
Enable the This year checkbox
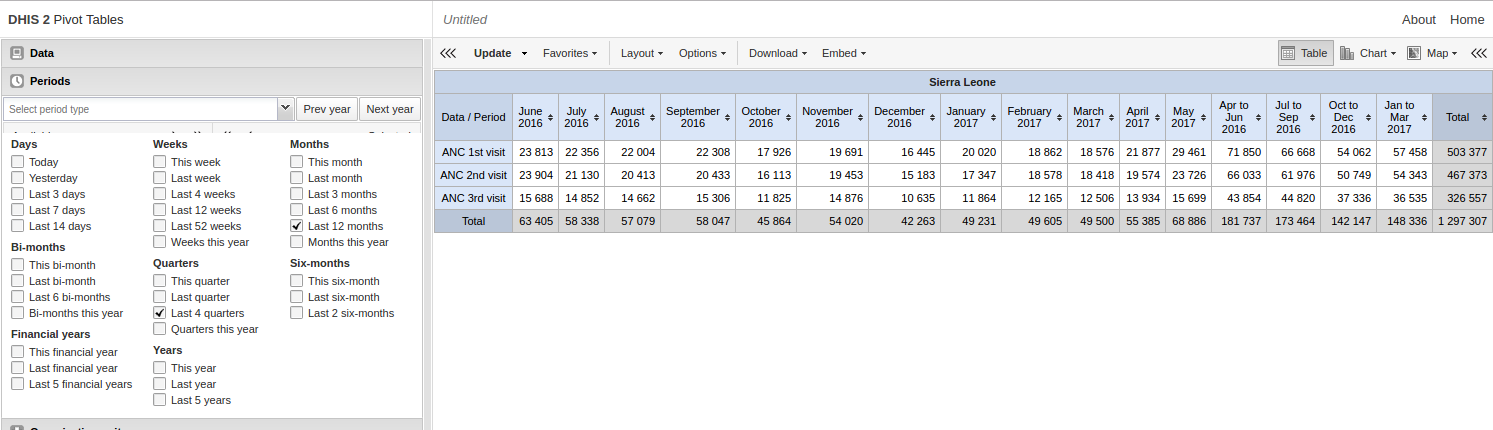pyautogui.click(x=160, y=368)
